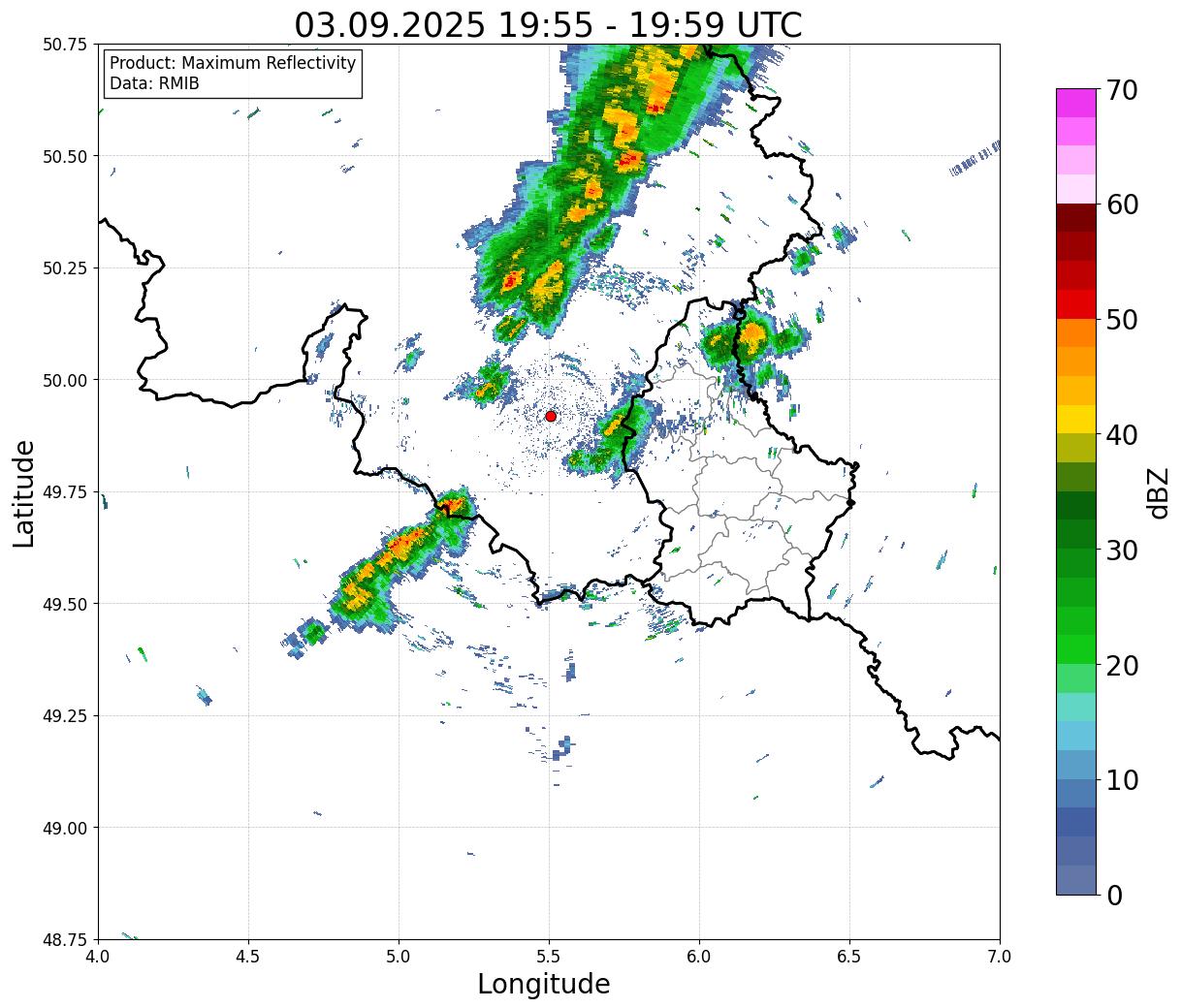Click longitude tick label 7.0

pos(1000,957)
